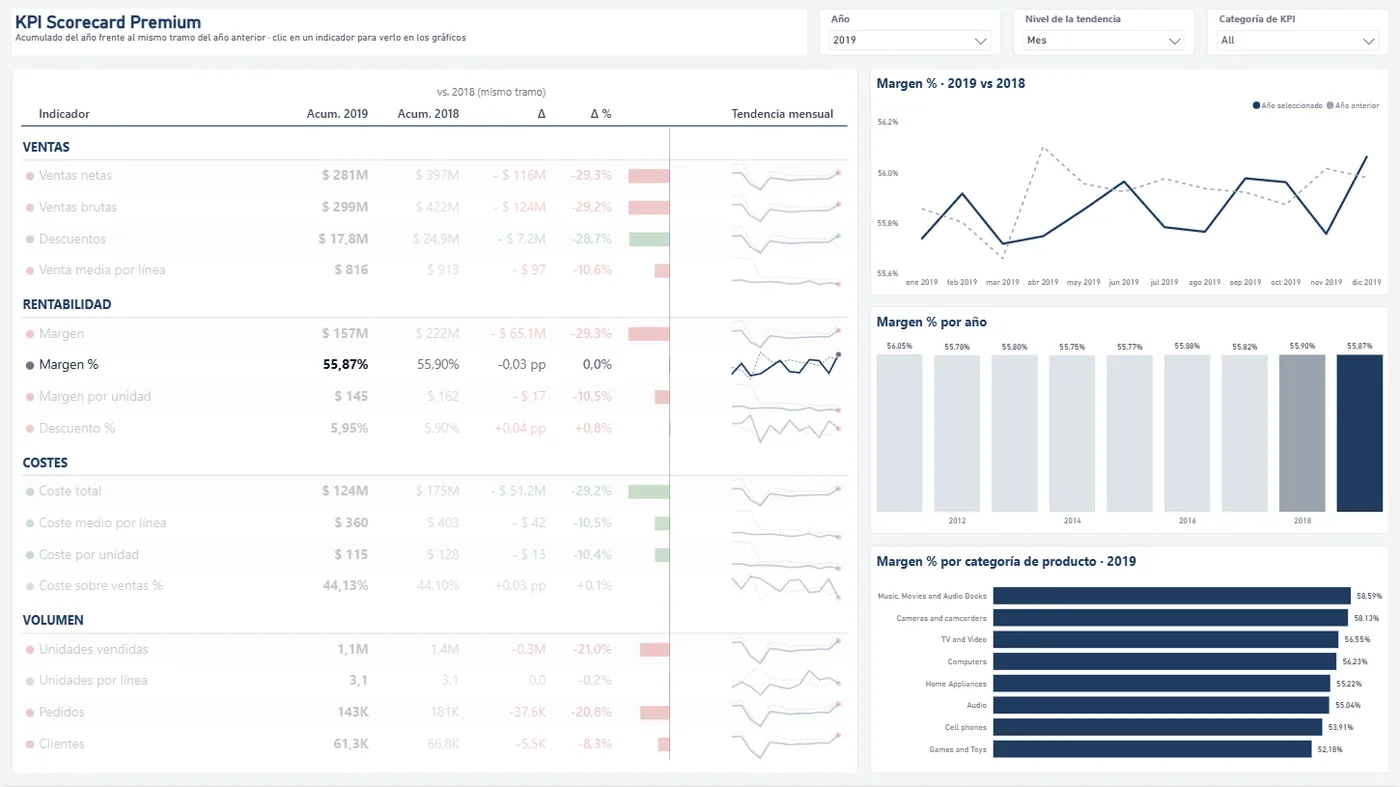The height and width of the screenshot is (787, 1400).
Task: Open the Categoría de KPI dropdown
Action: tap(1298, 41)
